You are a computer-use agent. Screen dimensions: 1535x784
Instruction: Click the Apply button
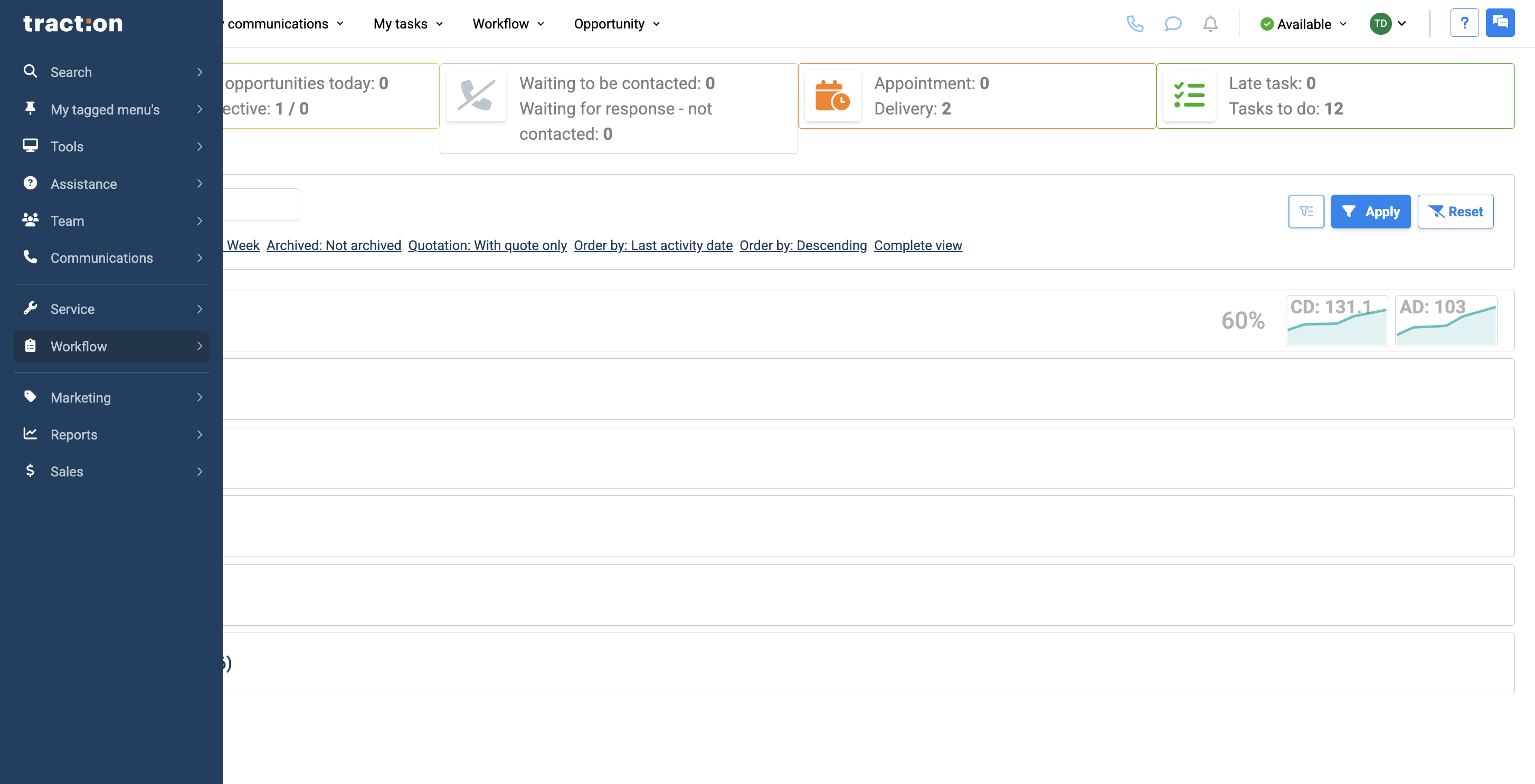coord(1370,211)
